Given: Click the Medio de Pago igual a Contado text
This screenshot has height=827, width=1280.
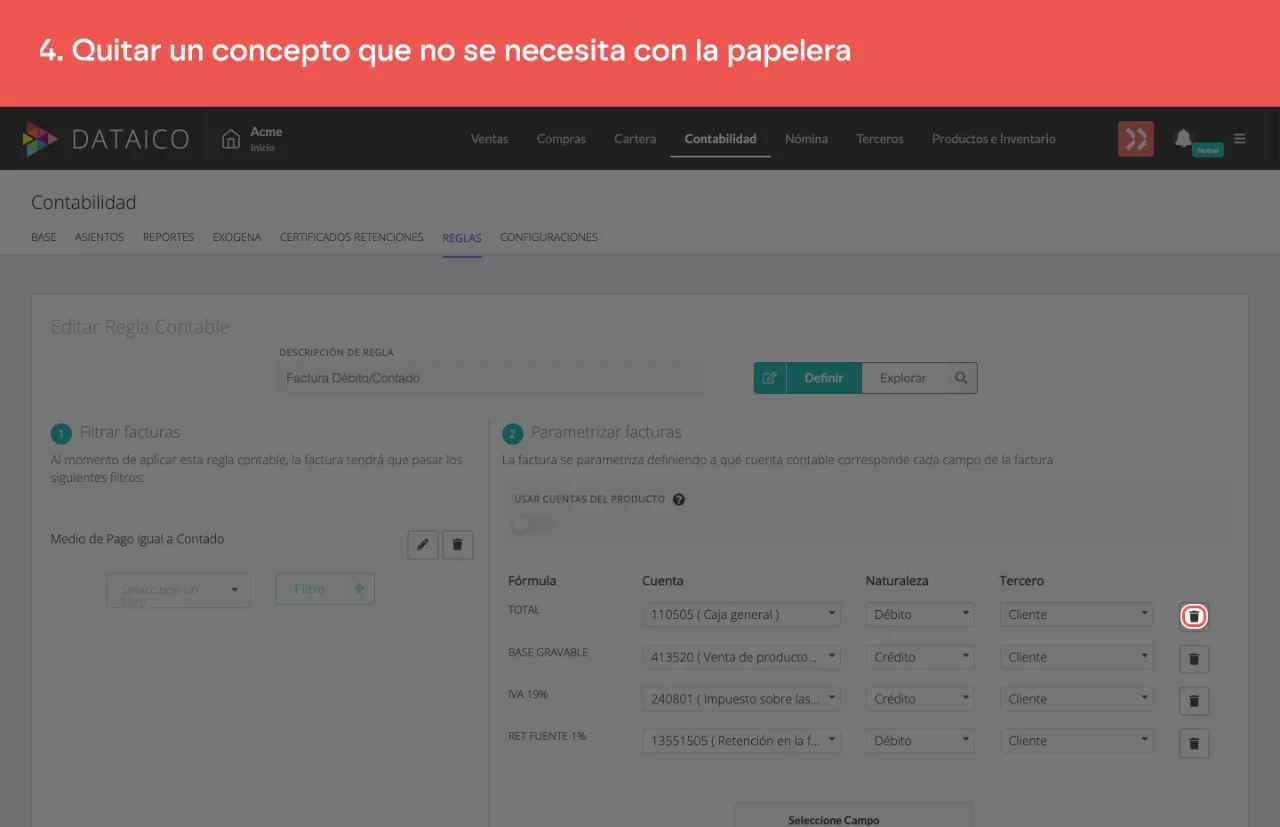Looking at the screenshot, I should (x=137, y=539).
